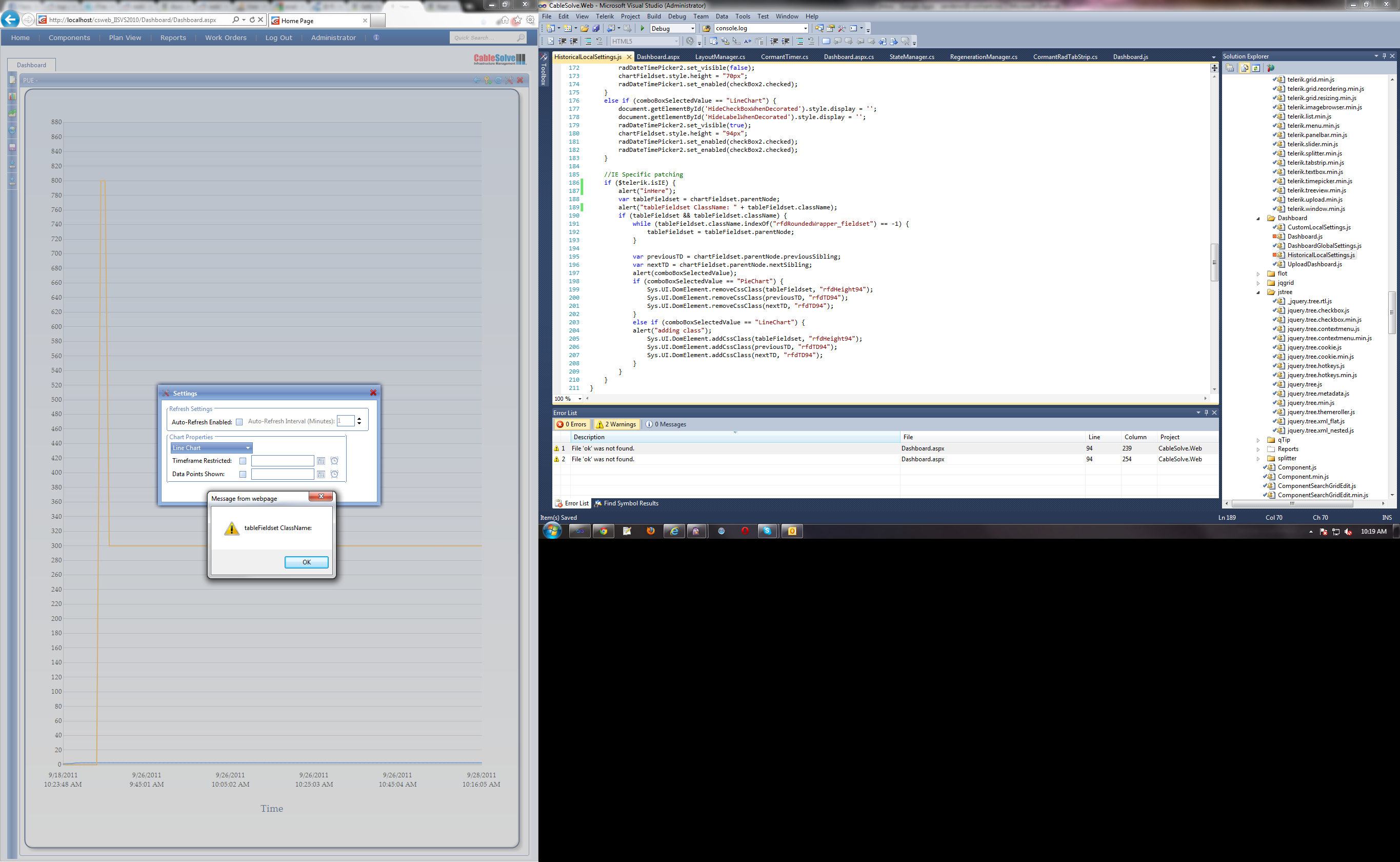Toggle the Auto-Refresh Enabled checkbox

(x=239, y=422)
